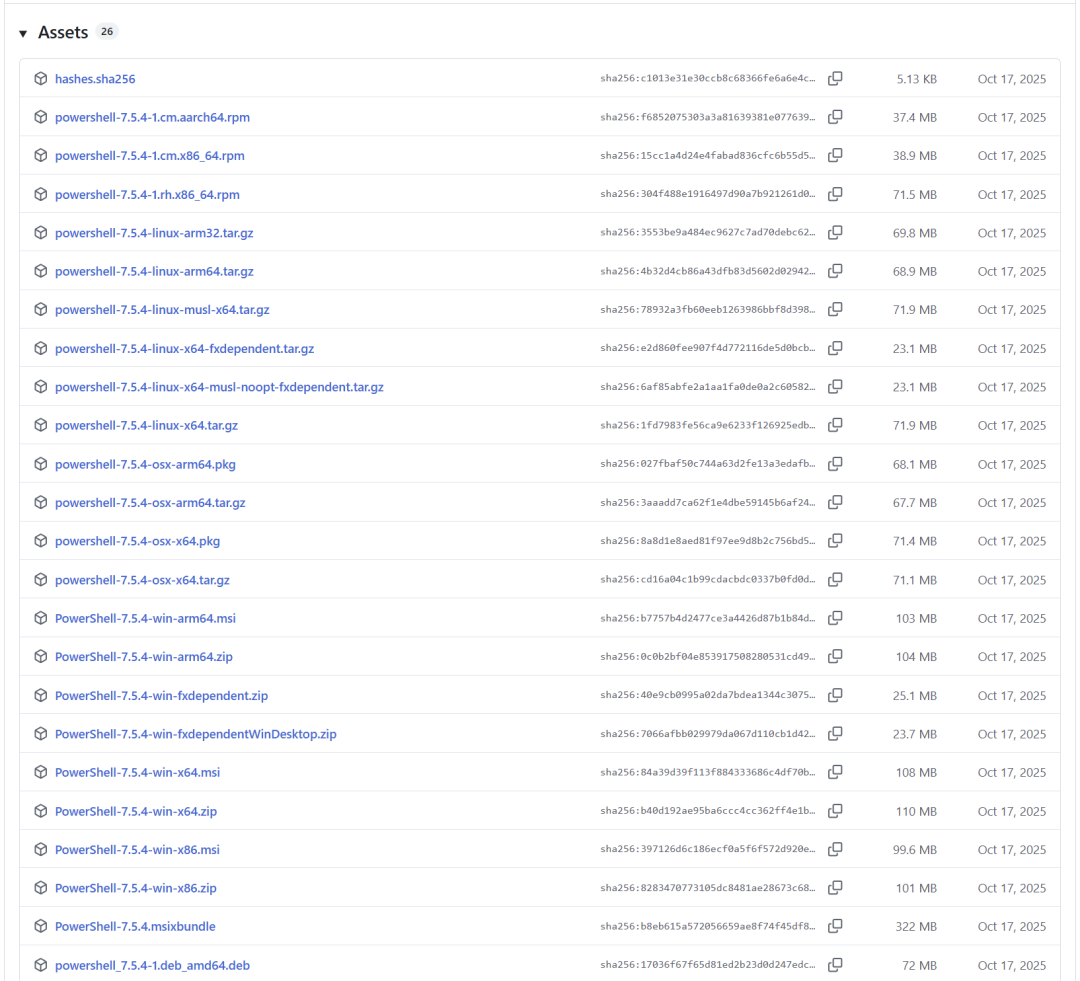Copy hash for powershell-7.5.4-1.rh.x86_64.rpm
This screenshot has height=981, width=1080.
[x=835, y=194]
